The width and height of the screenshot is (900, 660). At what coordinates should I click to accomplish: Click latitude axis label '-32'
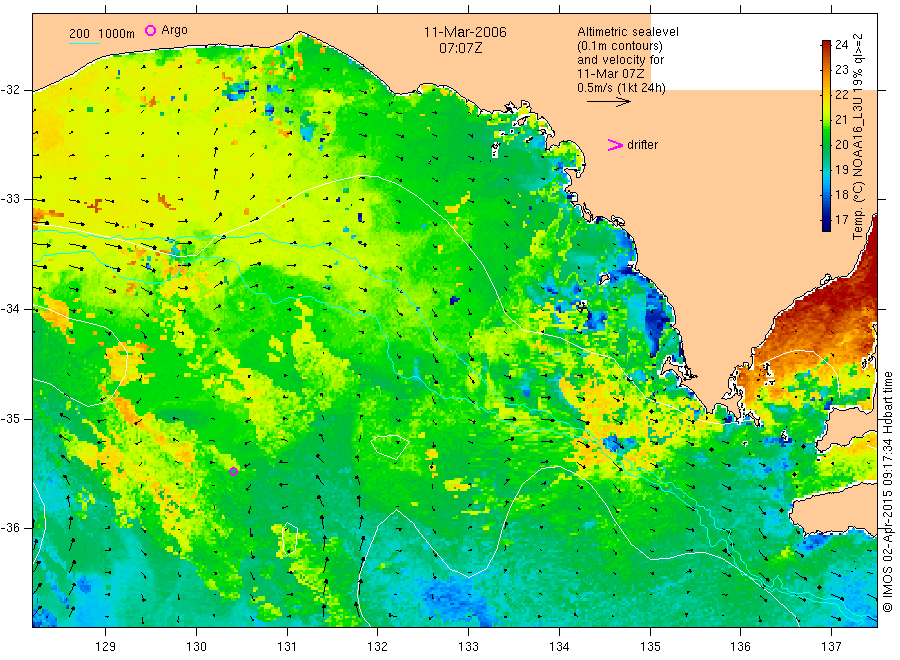(10, 90)
